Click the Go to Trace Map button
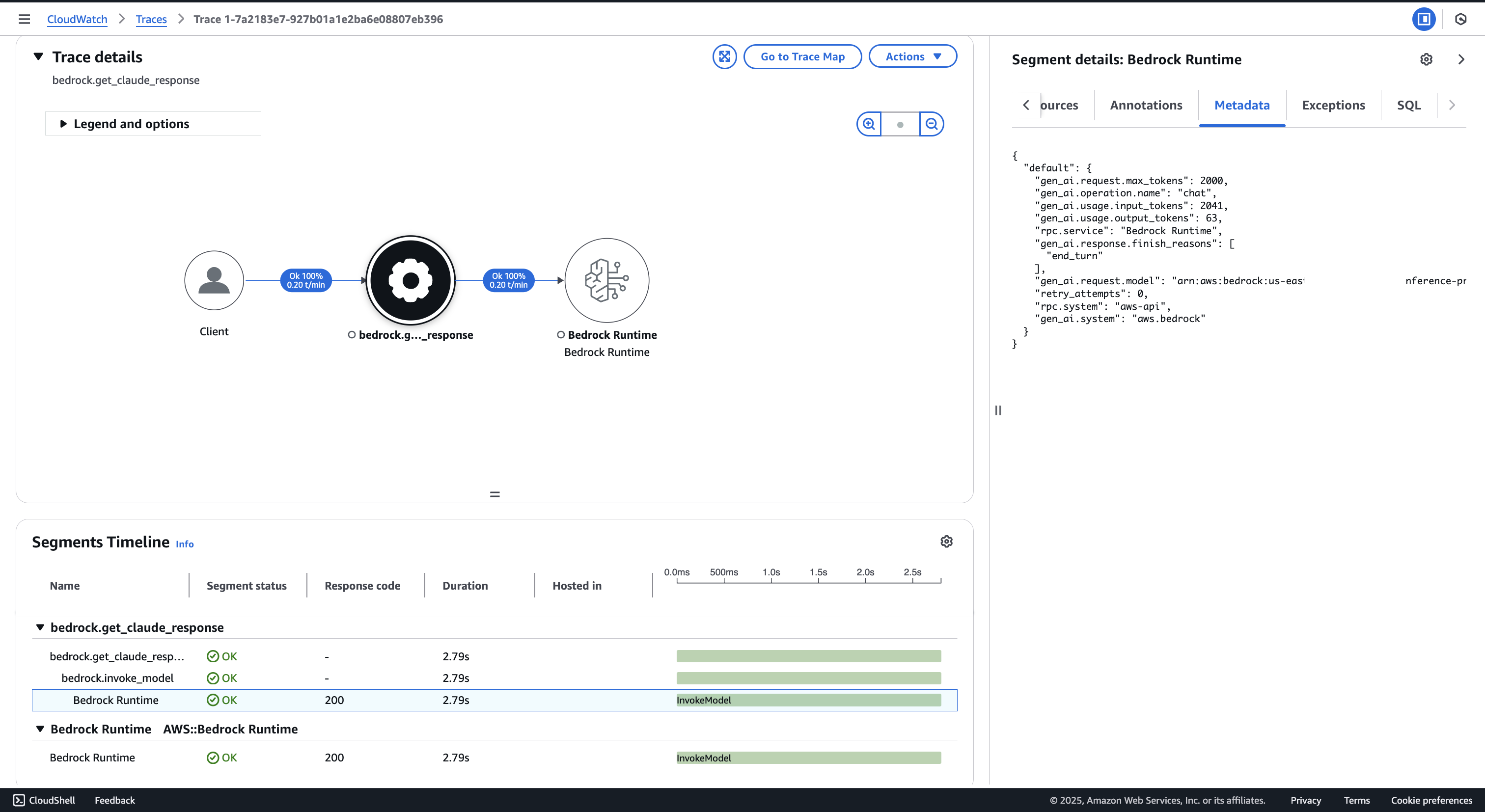1485x812 pixels. click(x=802, y=56)
